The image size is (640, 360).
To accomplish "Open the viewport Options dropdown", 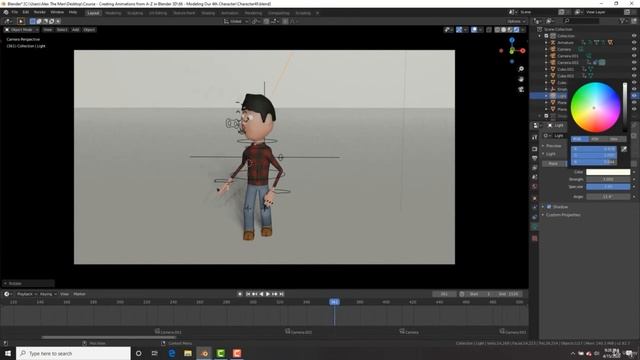I will pos(516,21).
